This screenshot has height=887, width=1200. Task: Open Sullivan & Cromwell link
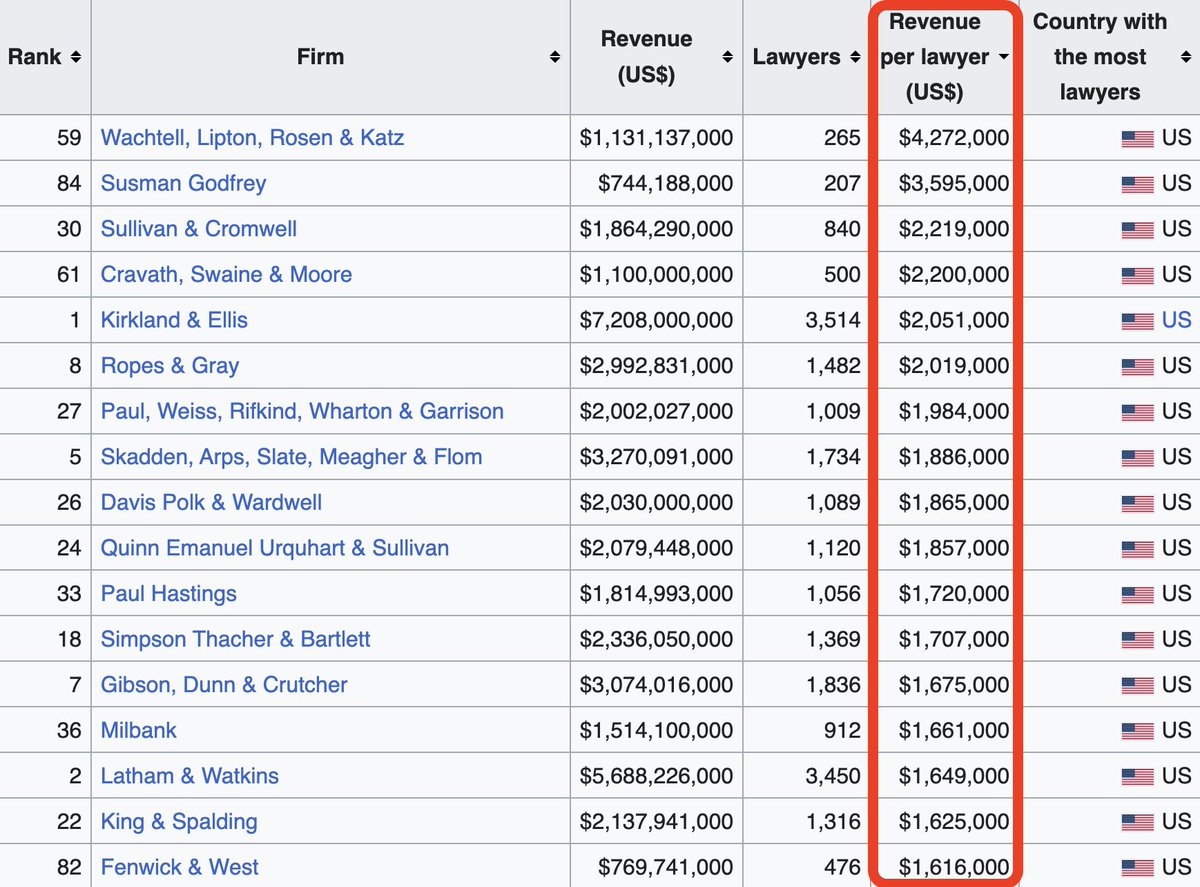(x=199, y=229)
